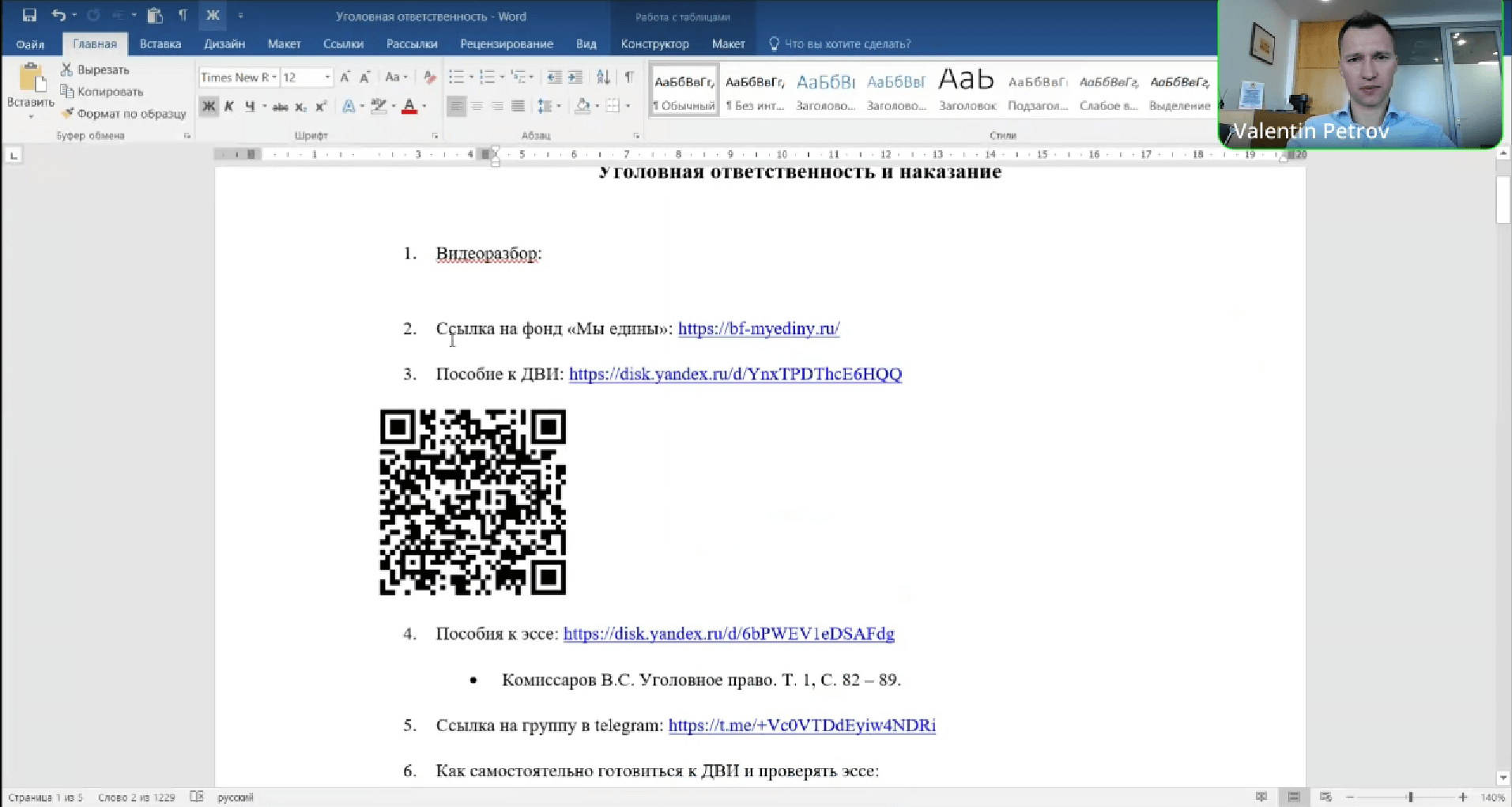Image resolution: width=1512 pixels, height=807 pixels.
Task: Activate Формат по образцу format painter
Action: point(123,114)
